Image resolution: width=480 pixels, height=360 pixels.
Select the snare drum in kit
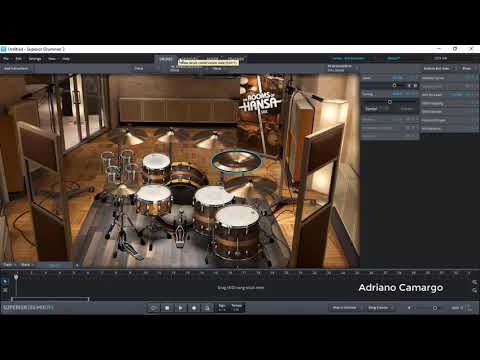pyautogui.click(x=154, y=199)
